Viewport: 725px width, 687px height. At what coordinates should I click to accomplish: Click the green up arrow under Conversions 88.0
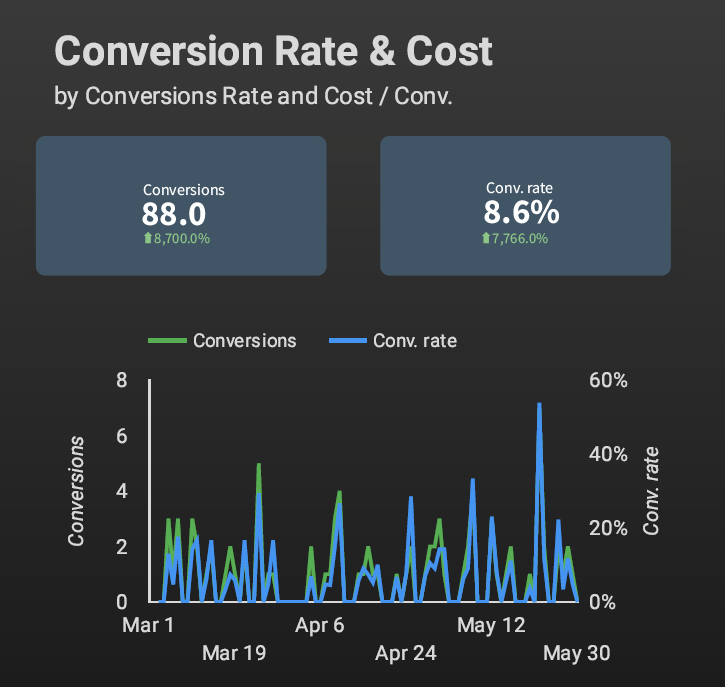click(147, 239)
